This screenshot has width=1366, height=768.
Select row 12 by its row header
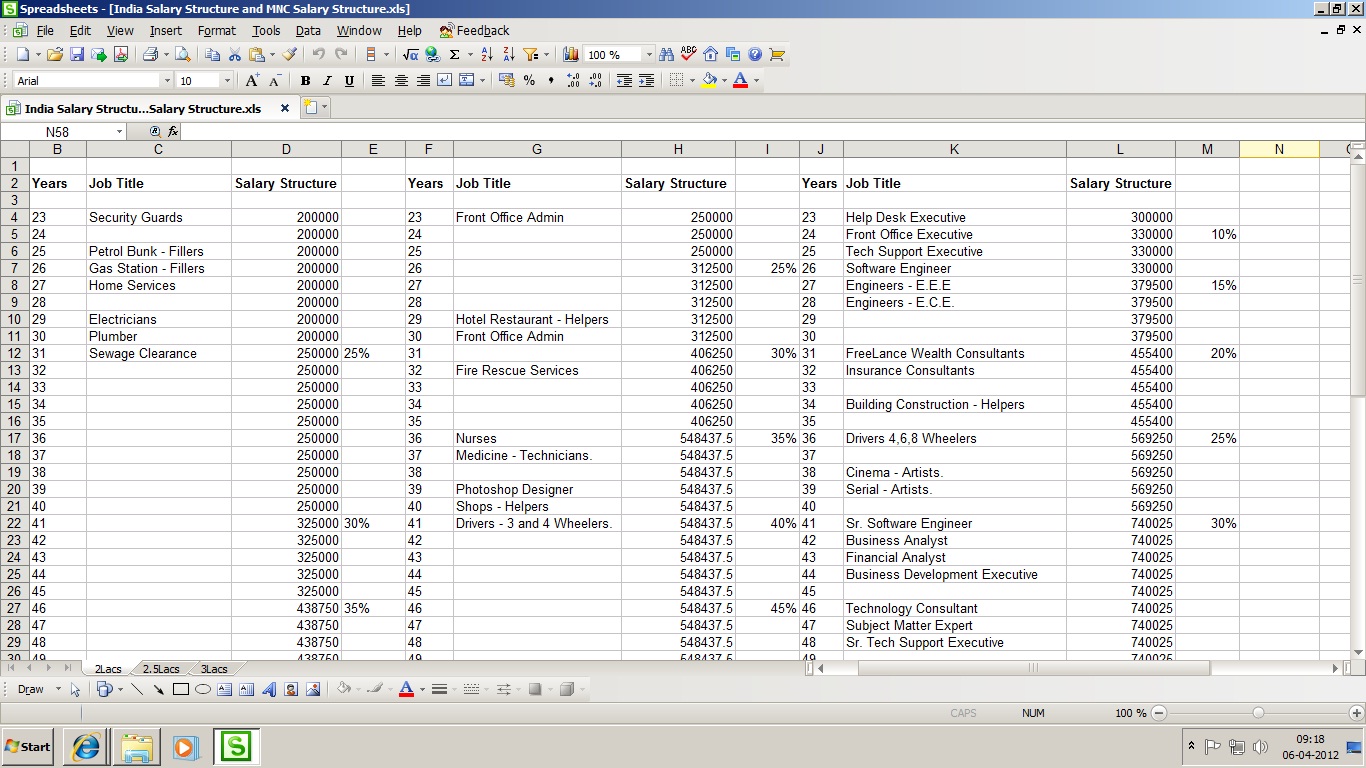[x=15, y=353]
